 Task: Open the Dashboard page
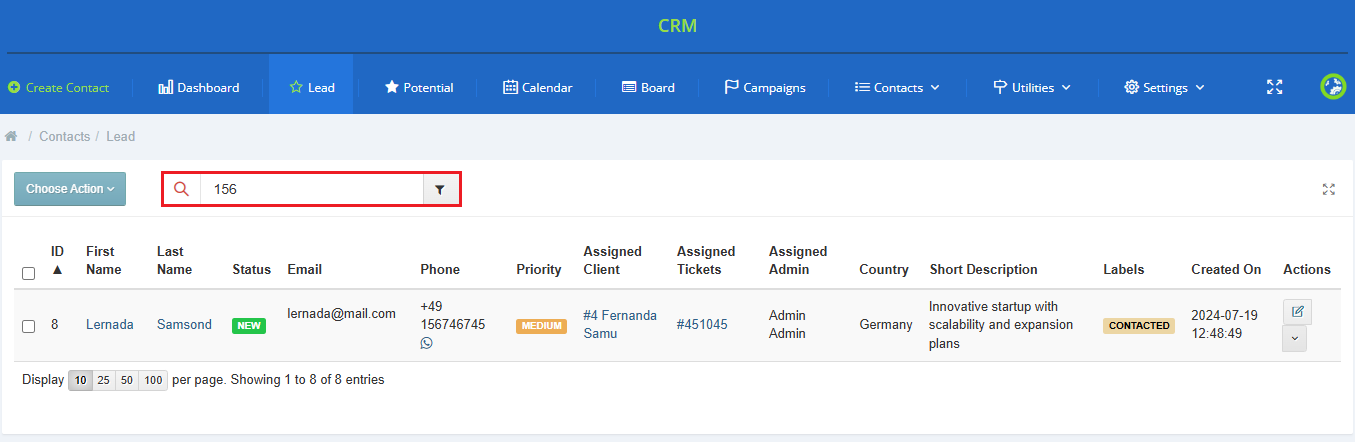[x=199, y=88]
